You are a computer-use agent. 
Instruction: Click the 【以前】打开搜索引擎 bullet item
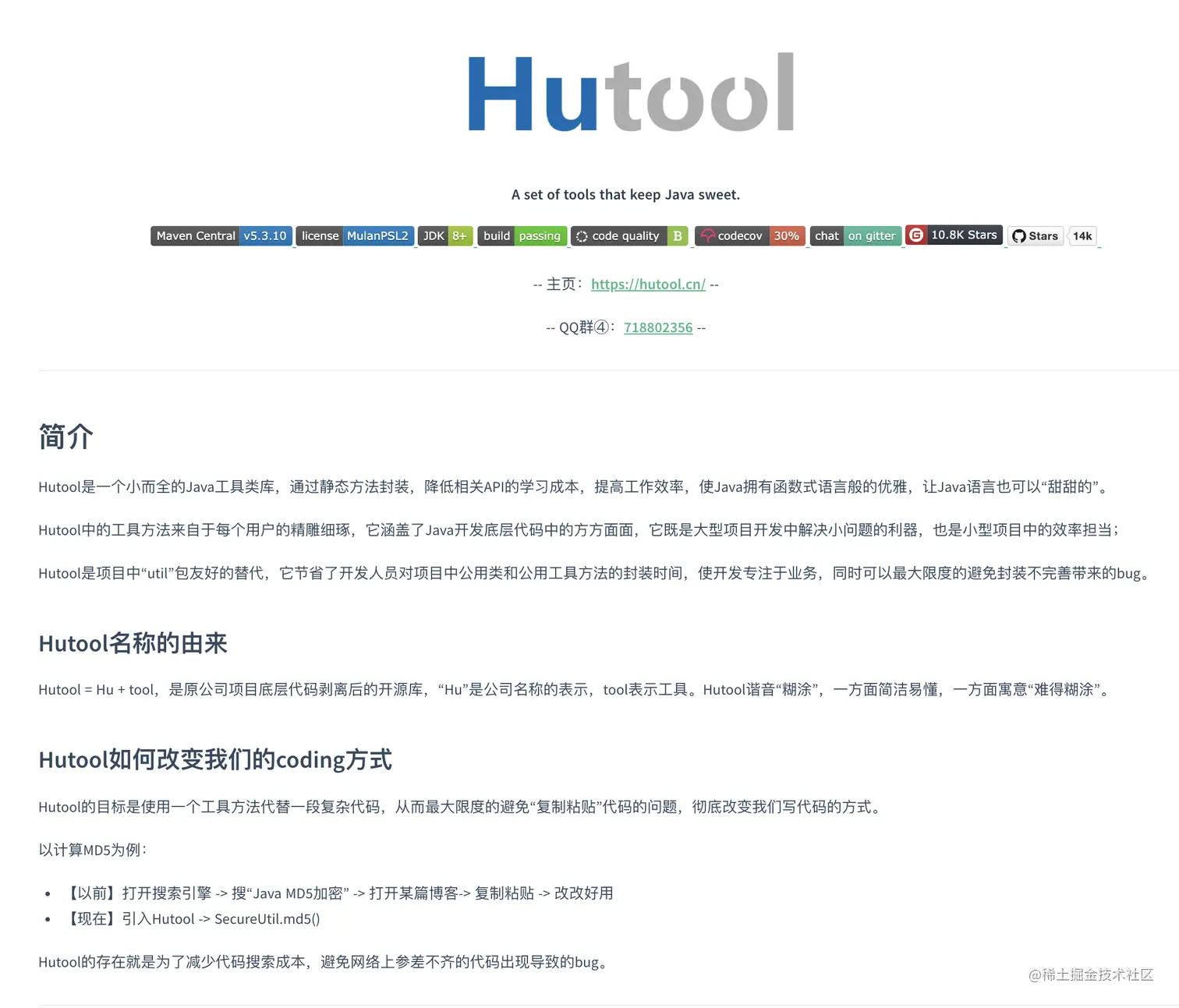(338, 893)
